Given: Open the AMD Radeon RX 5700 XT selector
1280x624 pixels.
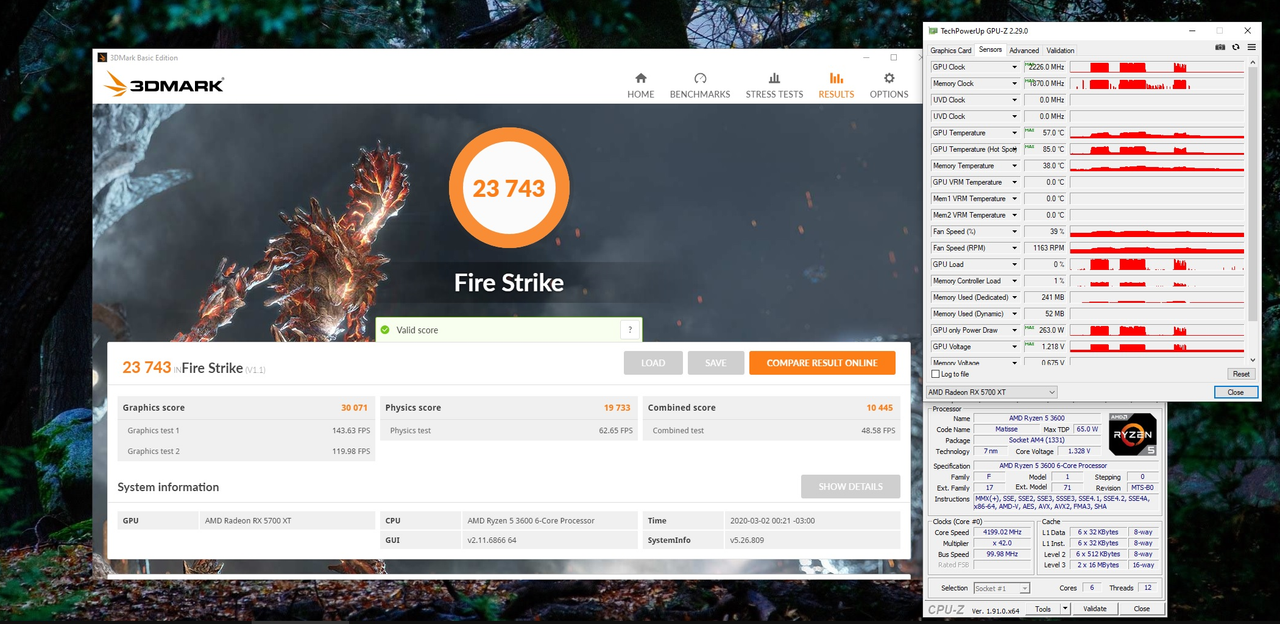Looking at the screenshot, I should click(x=992, y=392).
